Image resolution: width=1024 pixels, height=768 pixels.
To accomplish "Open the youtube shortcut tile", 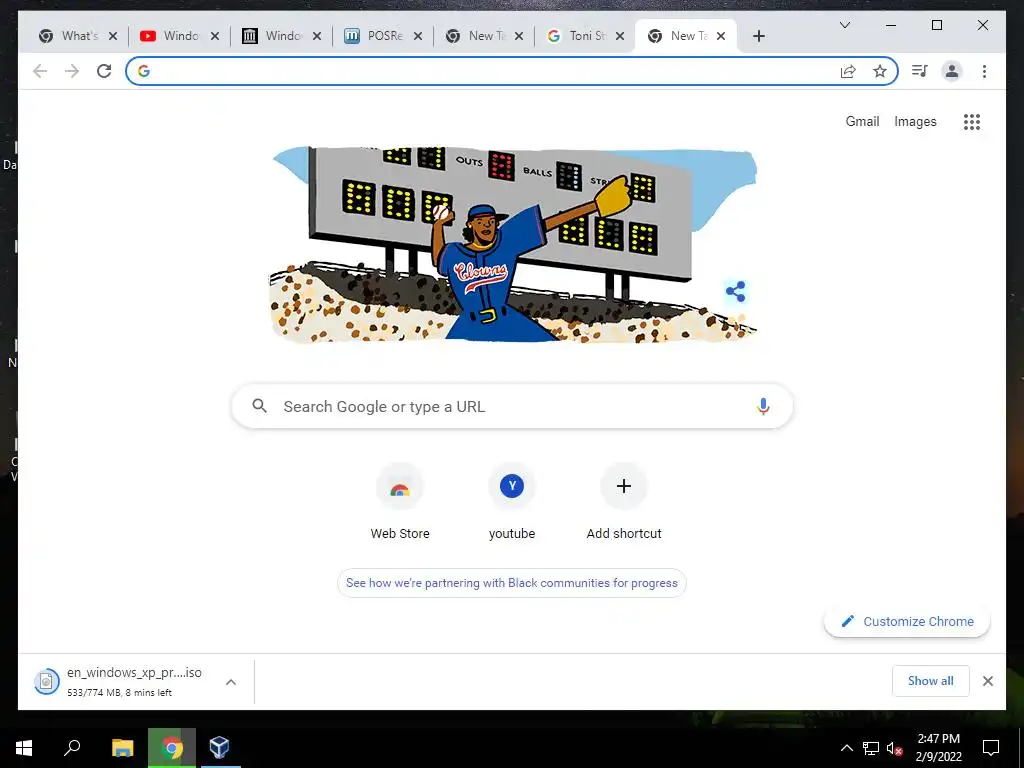I will pyautogui.click(x=512, y=502).
